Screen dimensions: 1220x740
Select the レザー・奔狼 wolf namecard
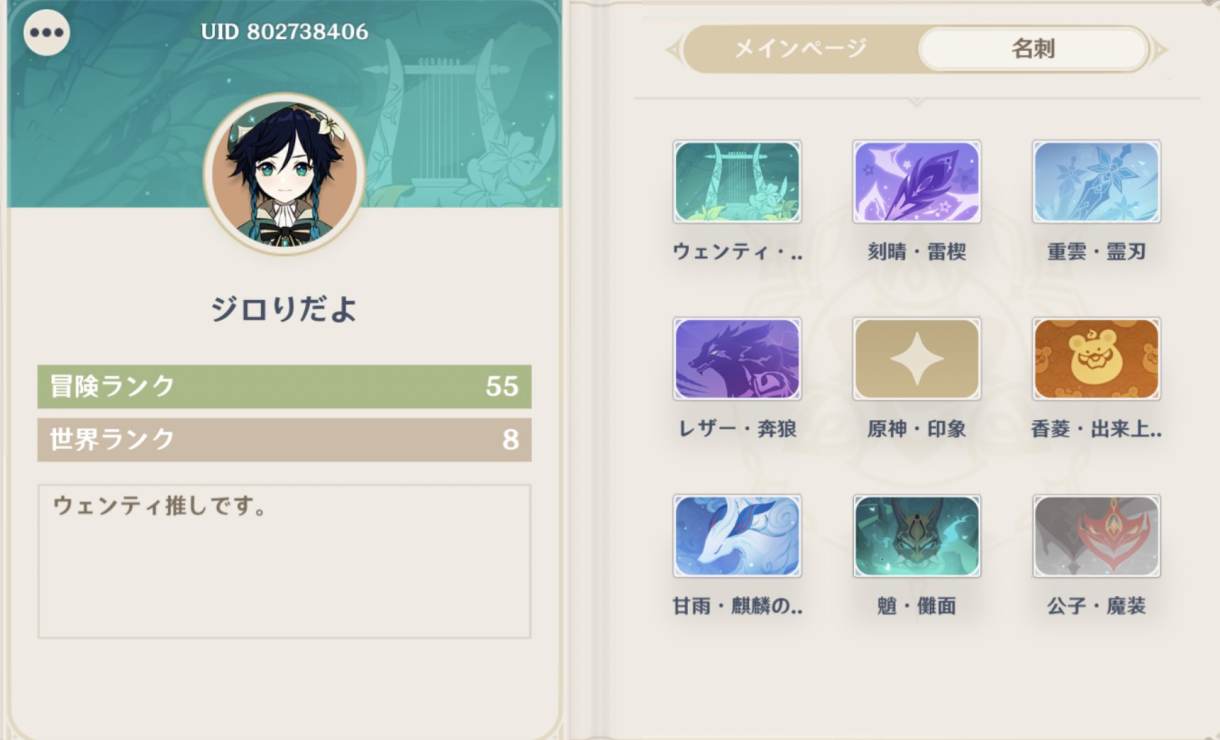point(737,359)
